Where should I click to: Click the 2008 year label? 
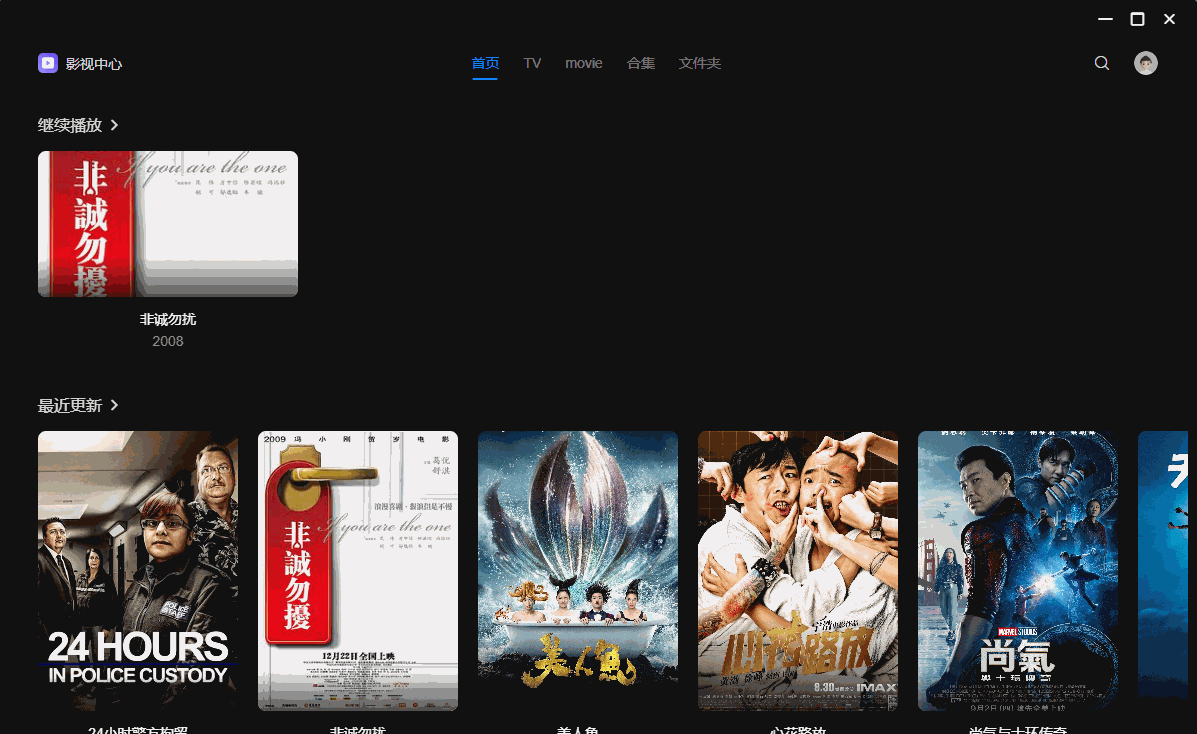[168, 341]
